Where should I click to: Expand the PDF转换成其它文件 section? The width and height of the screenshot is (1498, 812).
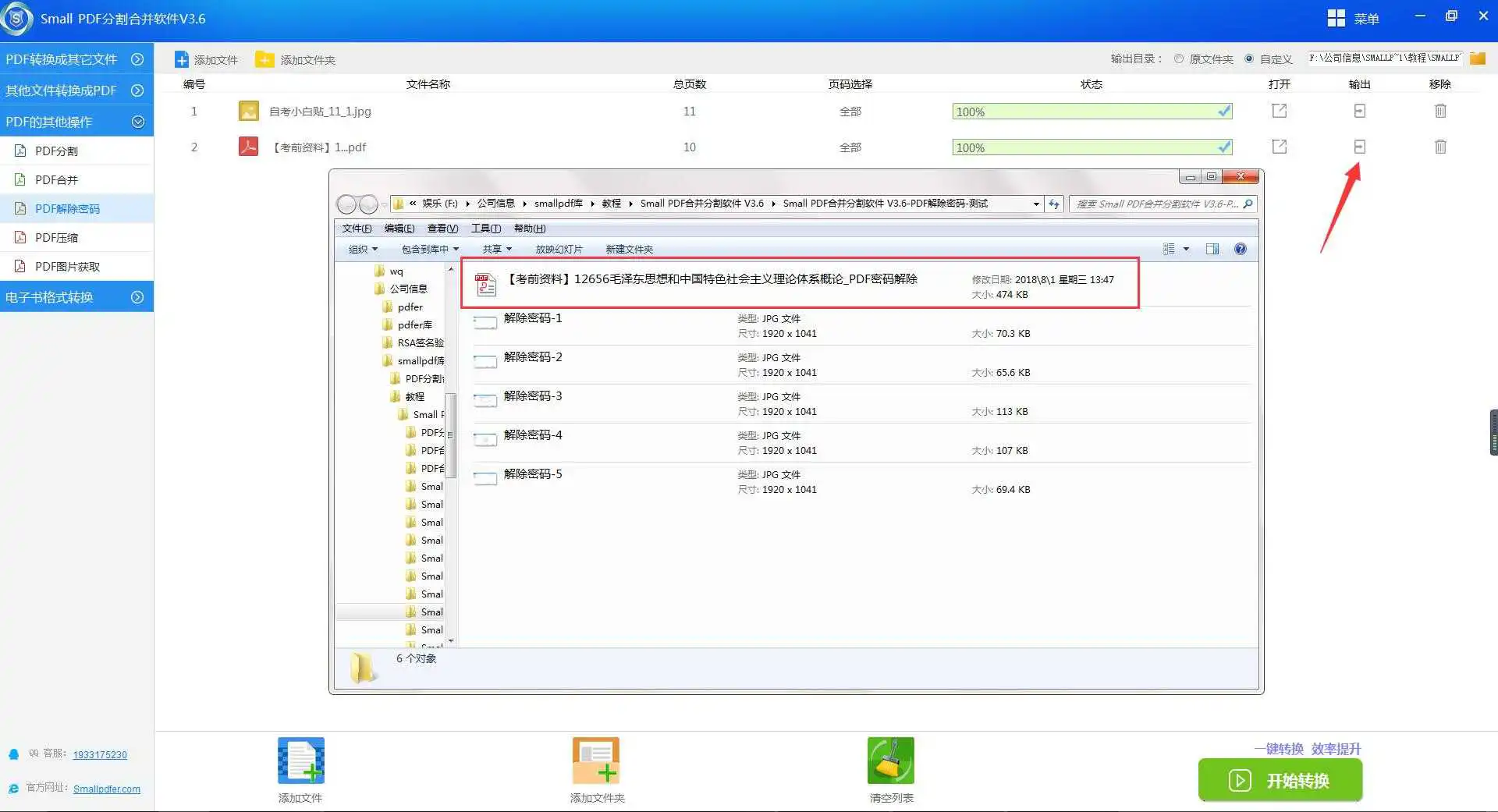click(x=76, y=59)
